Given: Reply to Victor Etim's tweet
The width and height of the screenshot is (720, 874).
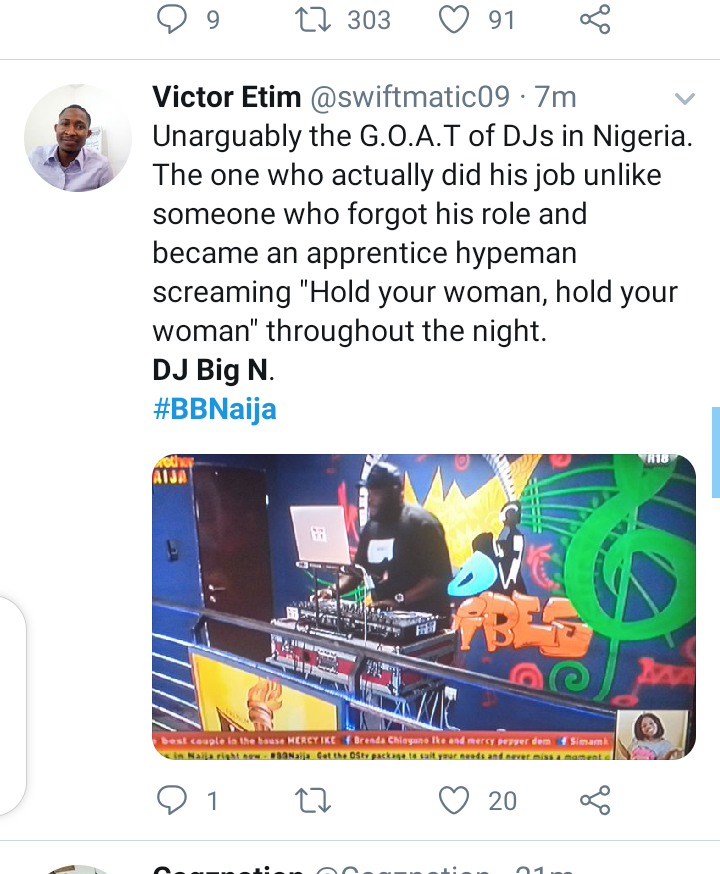Looking at the screenshot, I should pos(171,800).
